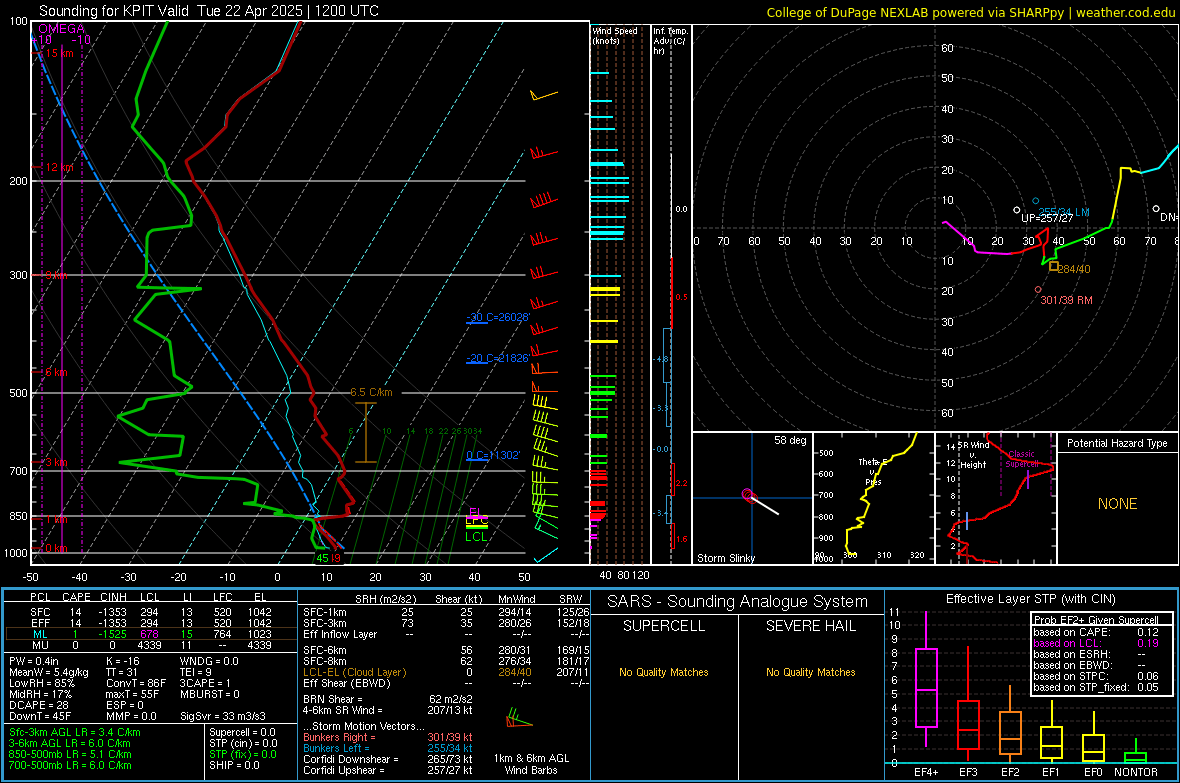Click the 'Supercell = 0.0' index value

click(x=242, y=733)
